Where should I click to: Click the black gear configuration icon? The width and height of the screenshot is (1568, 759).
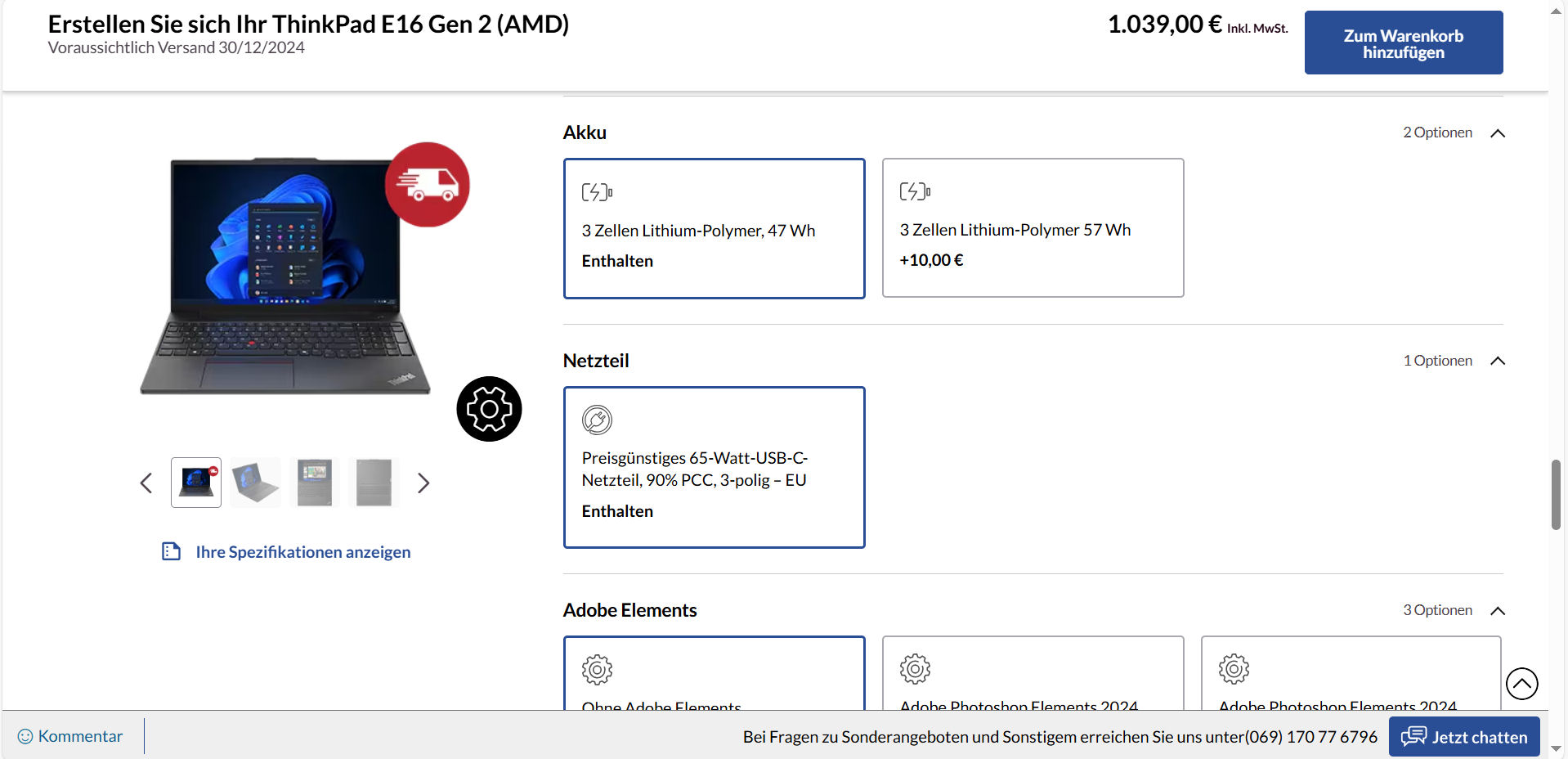click(x=489, y=409)
